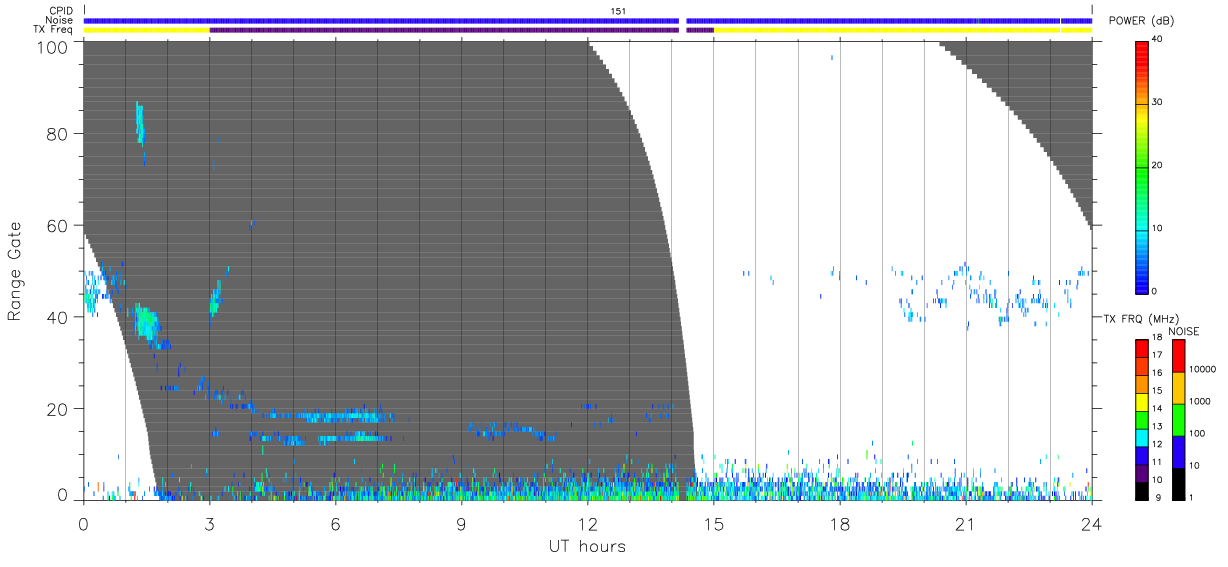Screen dimensions: 1228x567
Task: Click the UT hours axis title
Action: click(x=587, y=546)
